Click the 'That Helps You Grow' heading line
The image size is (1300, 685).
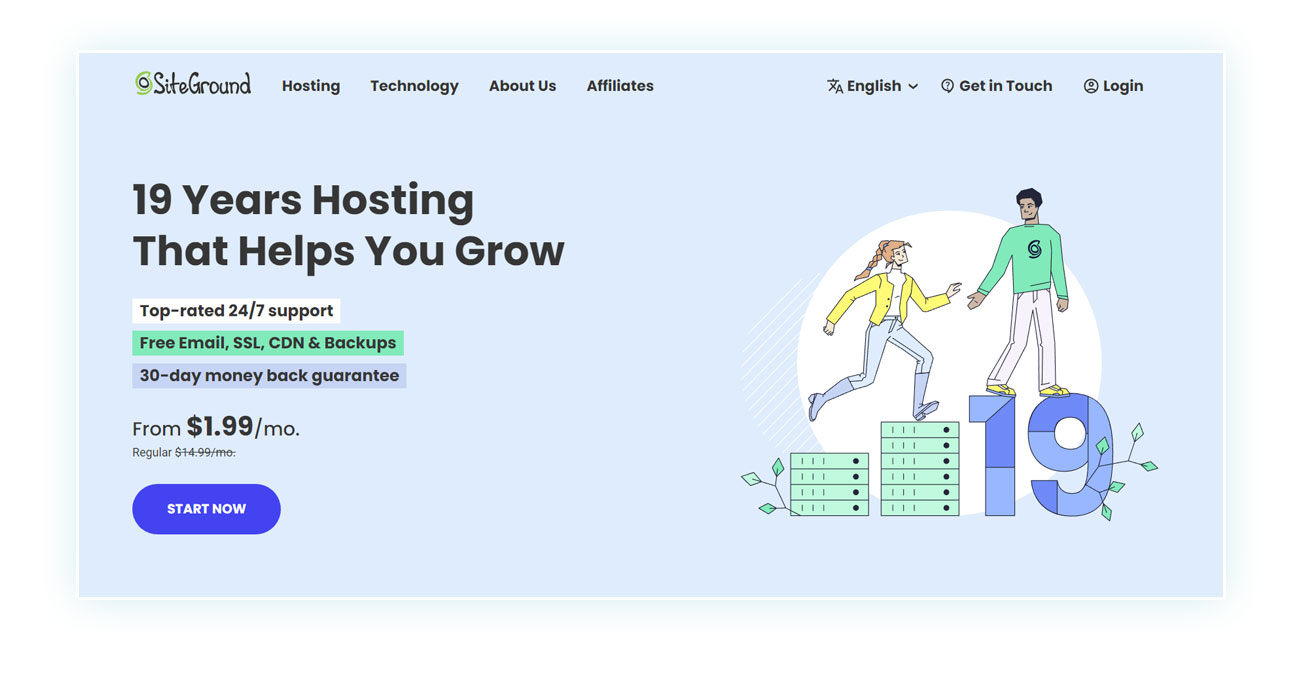pos(348,251)
